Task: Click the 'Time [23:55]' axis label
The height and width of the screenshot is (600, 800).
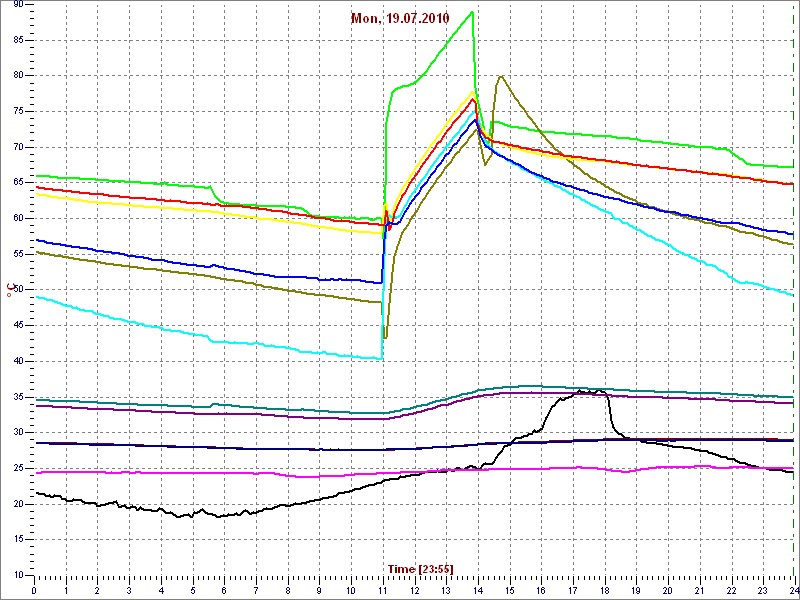Action: pyautogui.click(x=421, y=568)
